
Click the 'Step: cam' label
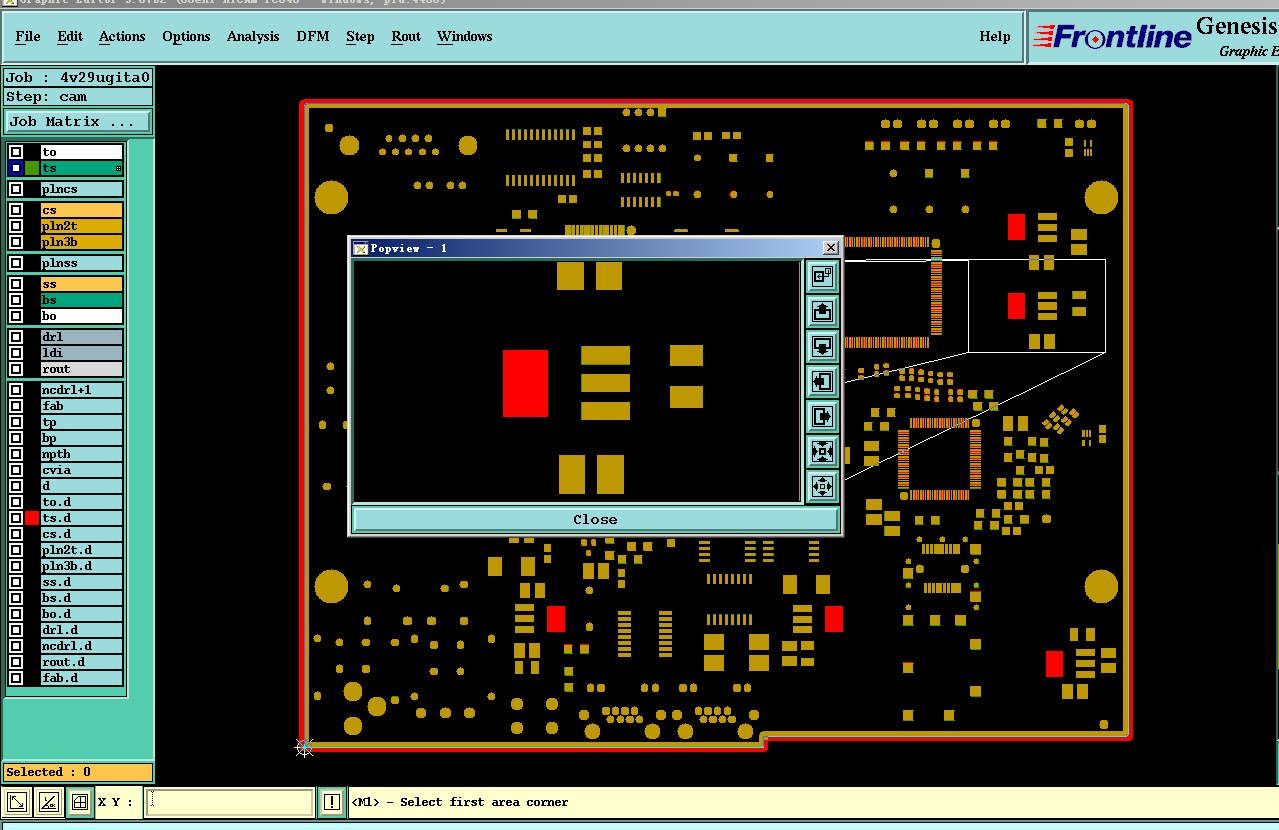point(78,97)
